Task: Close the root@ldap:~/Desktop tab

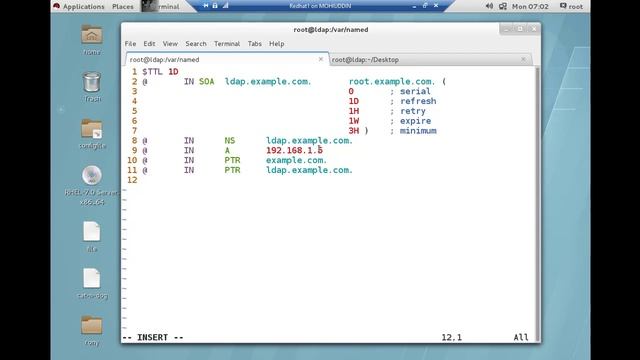Action: tap(523, 59)
